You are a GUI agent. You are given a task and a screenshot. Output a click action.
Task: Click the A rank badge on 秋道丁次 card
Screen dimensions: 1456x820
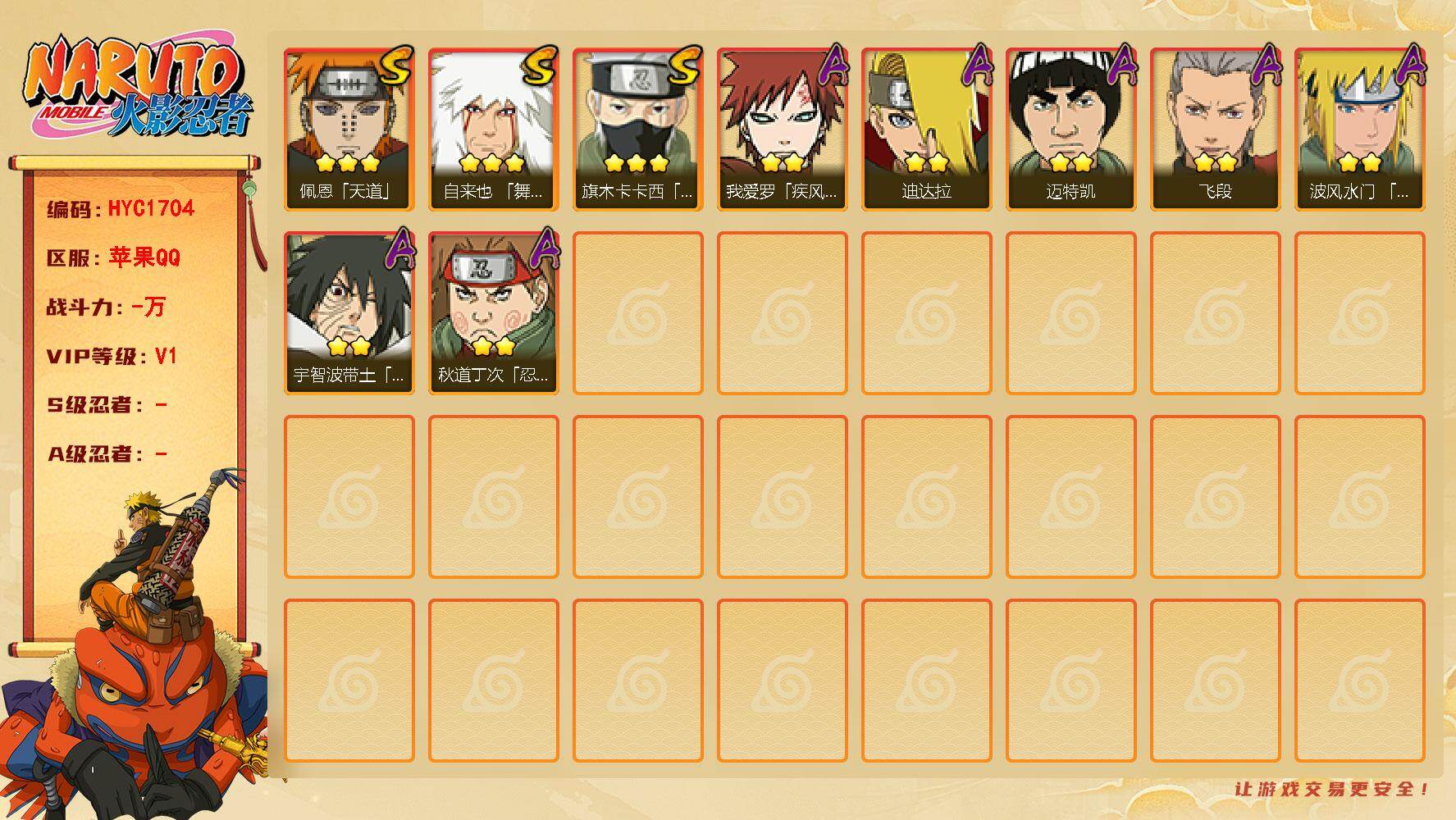coord(544,248)
